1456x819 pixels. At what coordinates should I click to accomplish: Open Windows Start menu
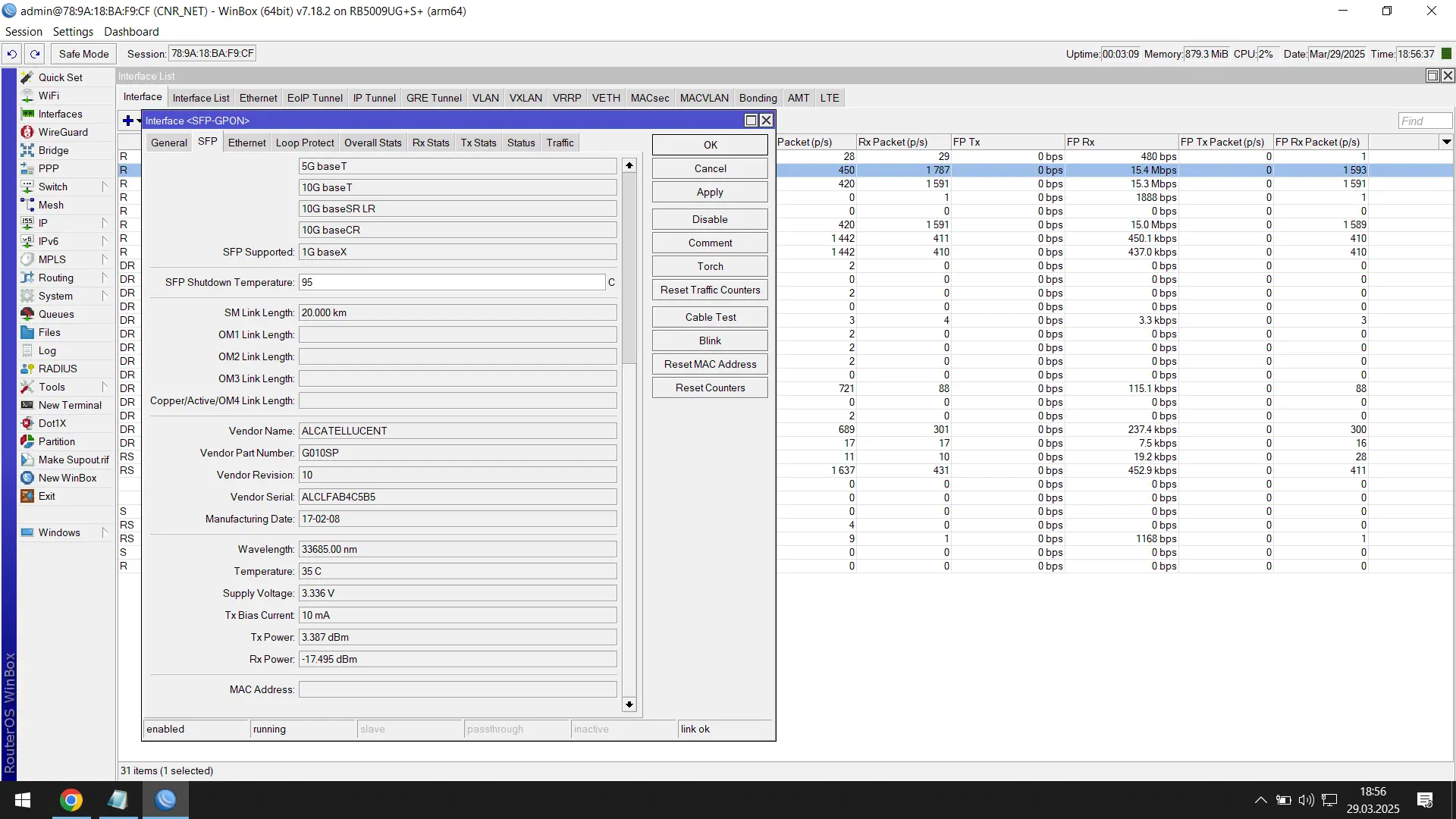pyautogui.click(x=23, y=800)
